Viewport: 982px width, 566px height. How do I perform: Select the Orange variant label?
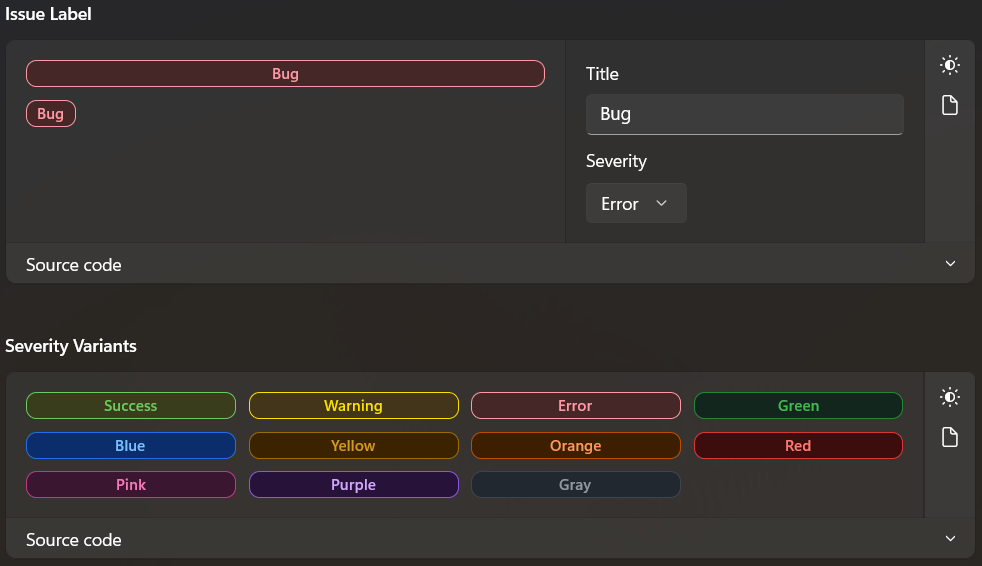coord(576,446)
